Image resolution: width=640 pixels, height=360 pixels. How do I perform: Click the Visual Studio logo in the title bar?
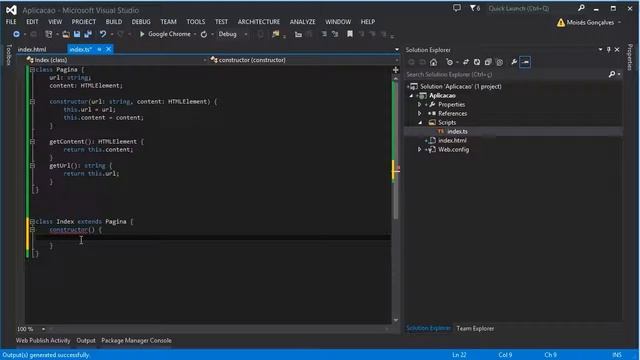(x=11, y=10)
